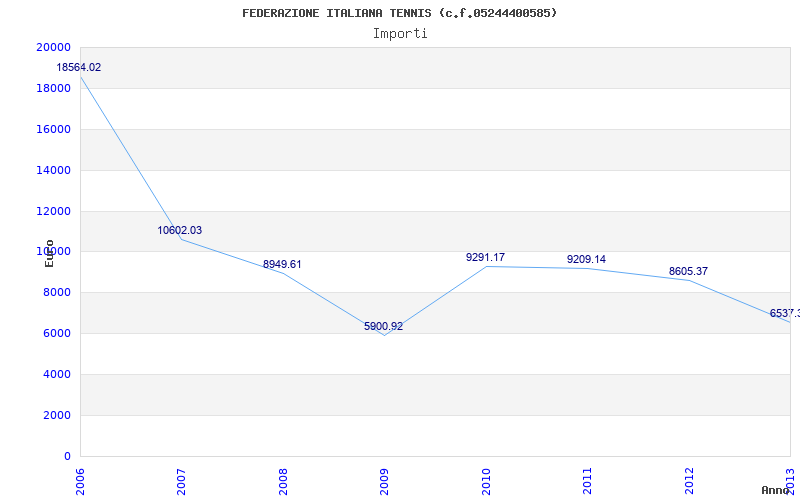Click the data label 5900.92
This screenshot has height=500, width=800.
click(x=384, y=326)
